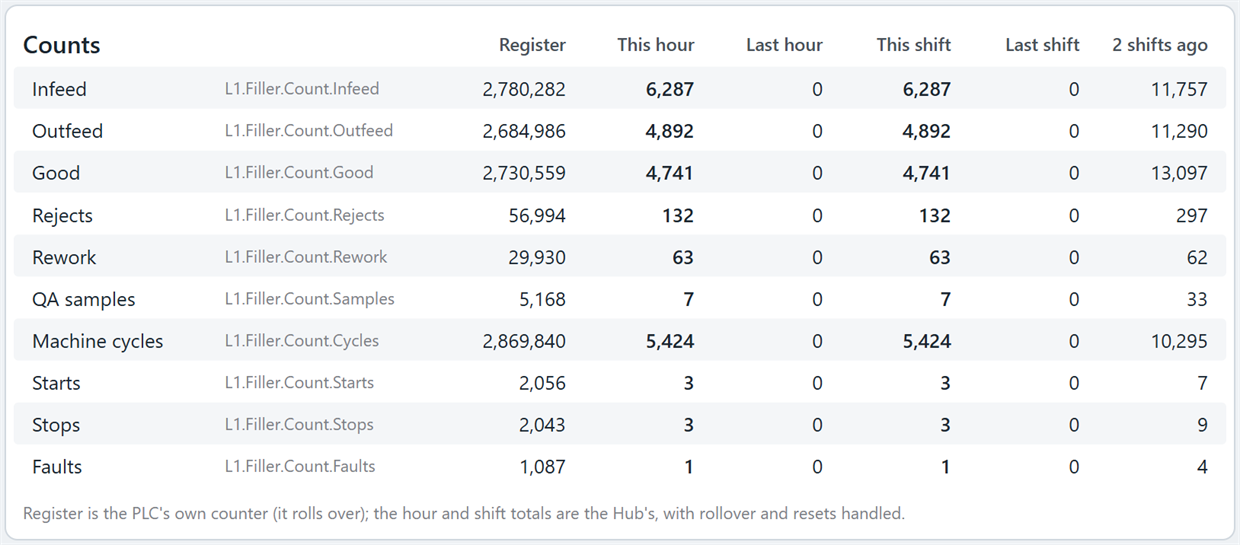Click the Last shift column header

(x=1042, y=45)
